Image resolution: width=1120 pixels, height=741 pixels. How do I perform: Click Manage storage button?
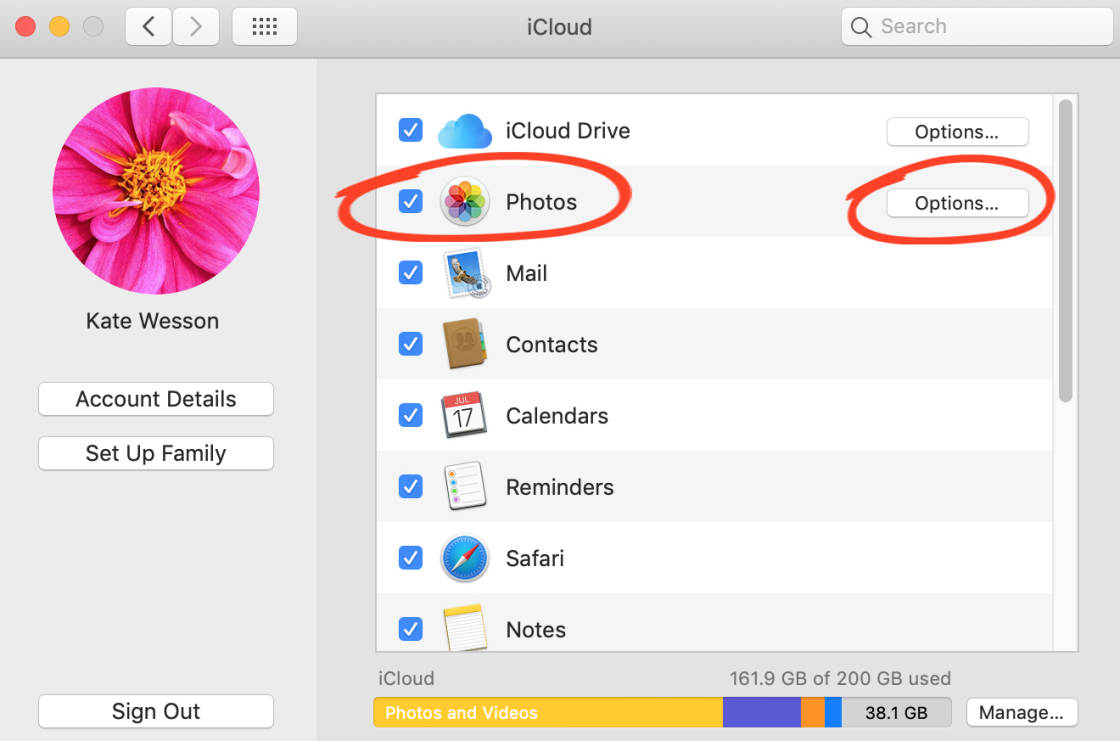coord(1021,712)
